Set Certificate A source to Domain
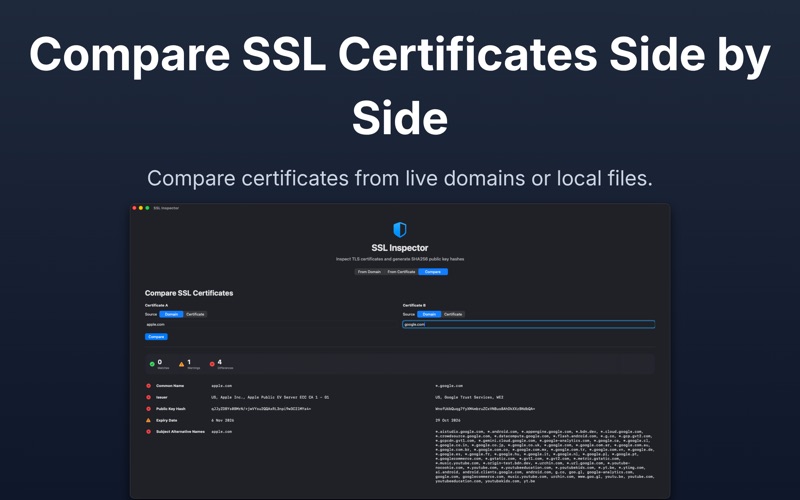The height and width of the screenshot is (500, 800). [171, 314]
